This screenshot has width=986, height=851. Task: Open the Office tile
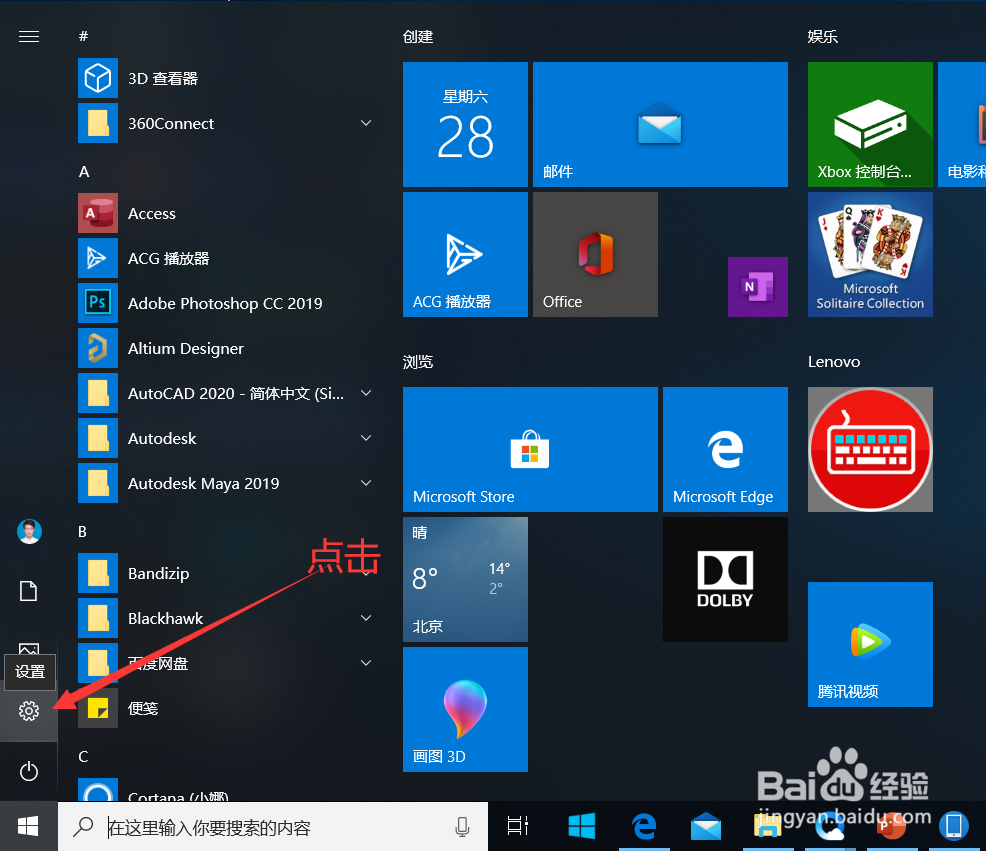tap(595, 254)
